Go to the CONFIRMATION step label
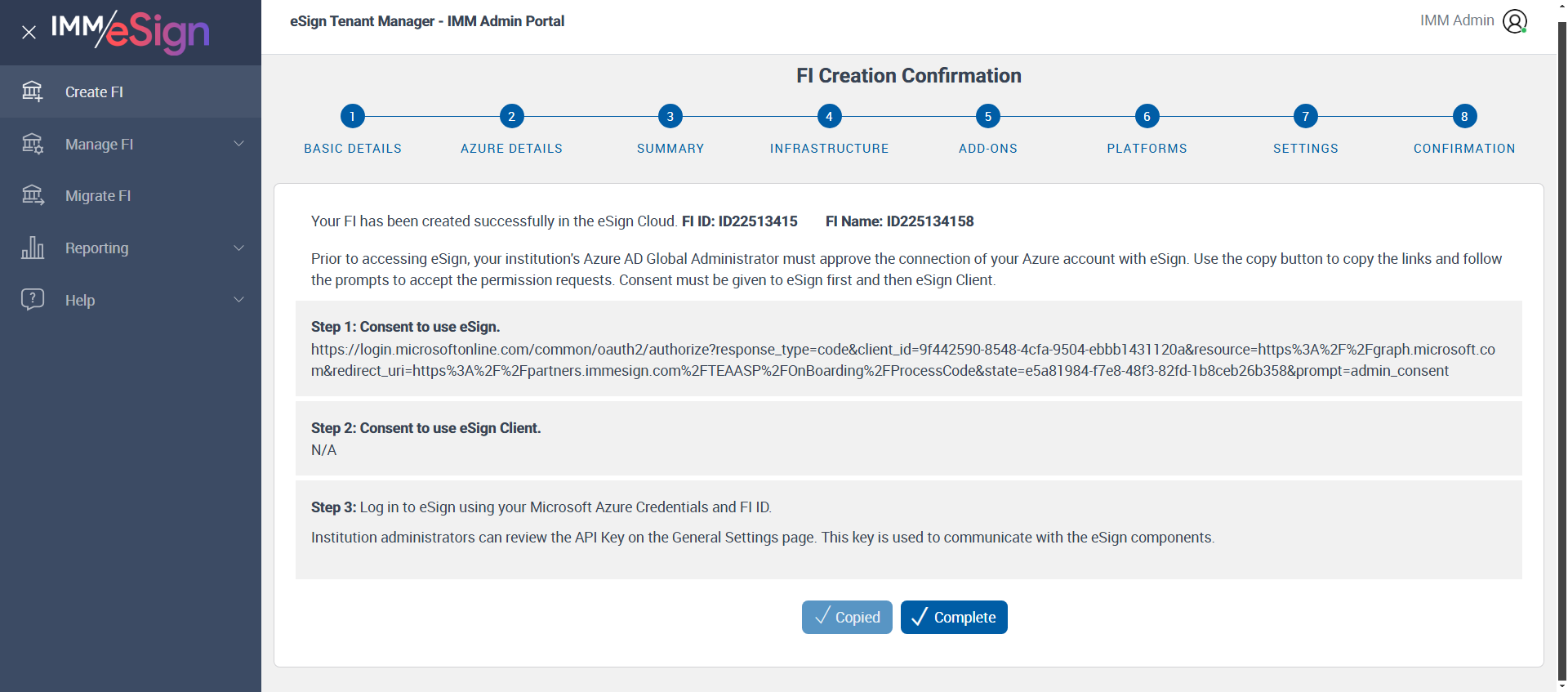Screen dimensions: 1568x692 [x=1464, y=149]
